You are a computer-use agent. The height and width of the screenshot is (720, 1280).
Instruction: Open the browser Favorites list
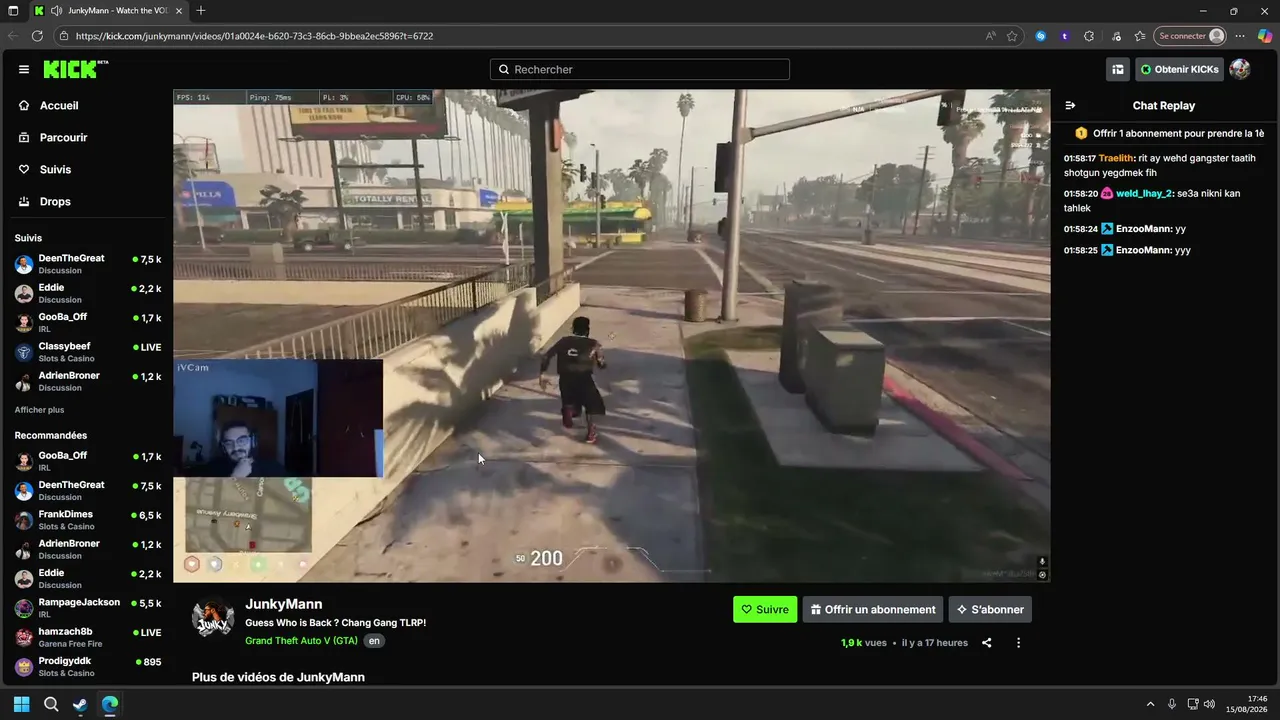pos(1140,36)
